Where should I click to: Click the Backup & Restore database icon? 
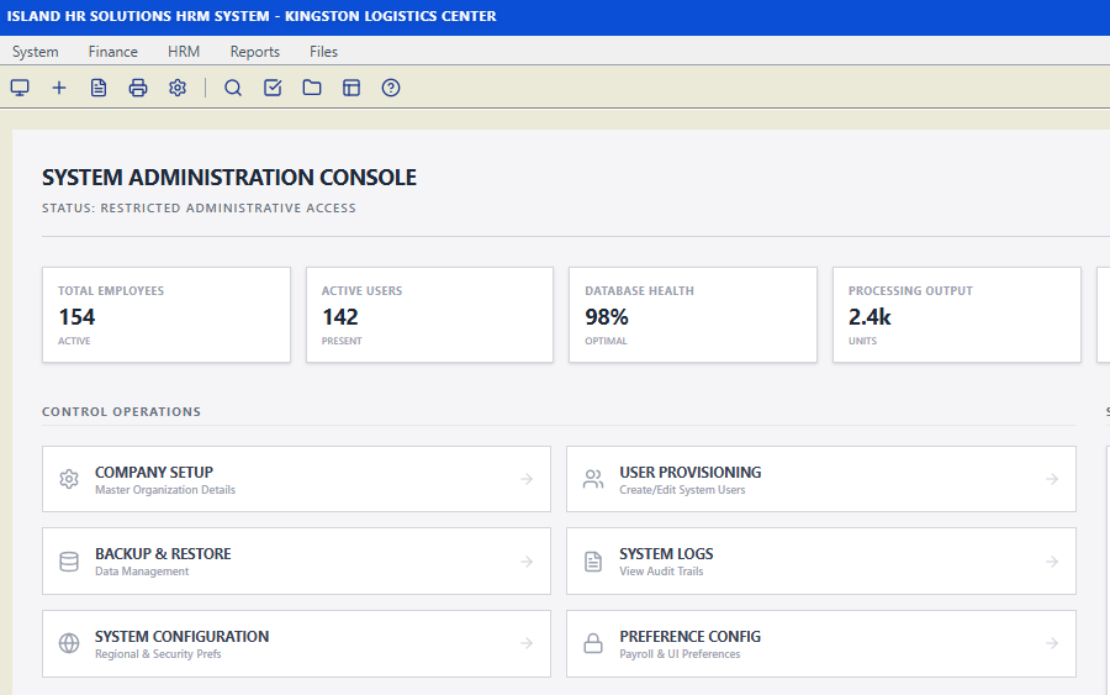click(69, 561)
